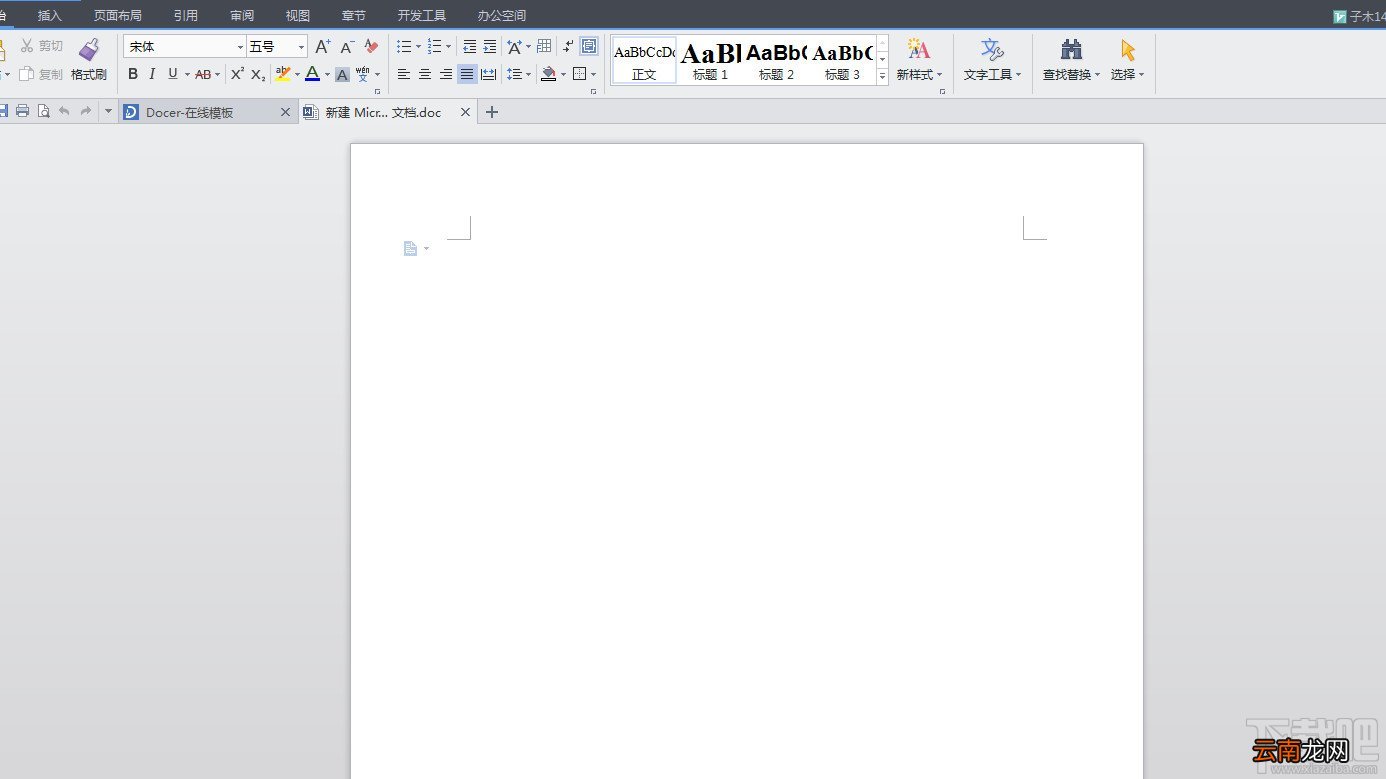Click the print icon in quick access bar

point(22,111)
